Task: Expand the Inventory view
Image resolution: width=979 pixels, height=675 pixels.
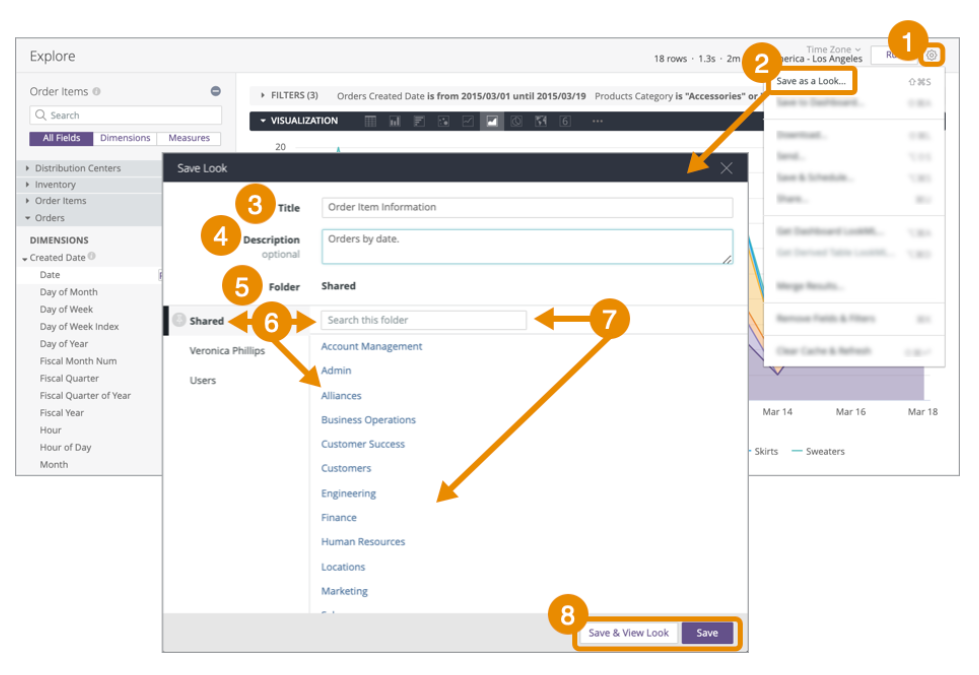Action: click(x=27, y=184)
